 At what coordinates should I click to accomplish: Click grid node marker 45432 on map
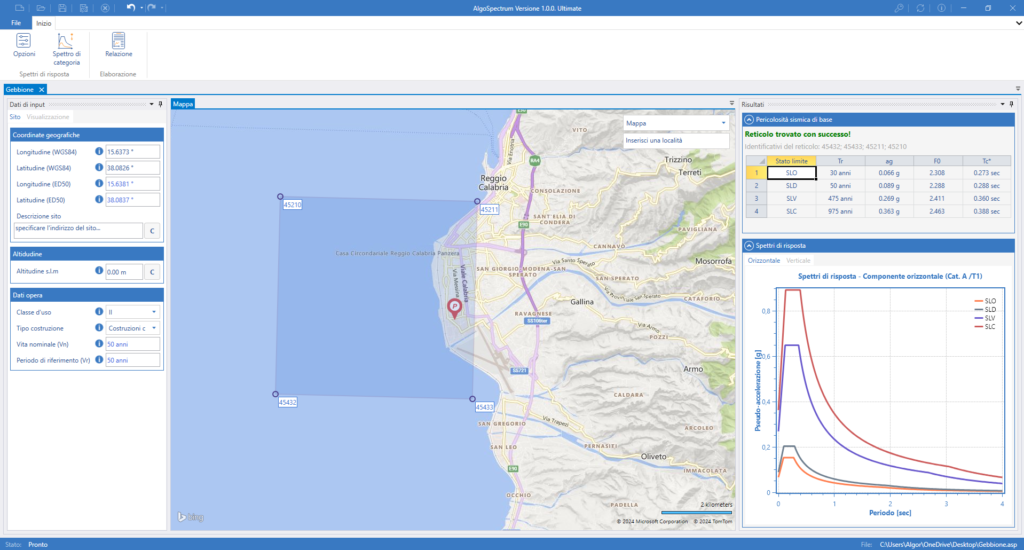[x=276, y=394]
